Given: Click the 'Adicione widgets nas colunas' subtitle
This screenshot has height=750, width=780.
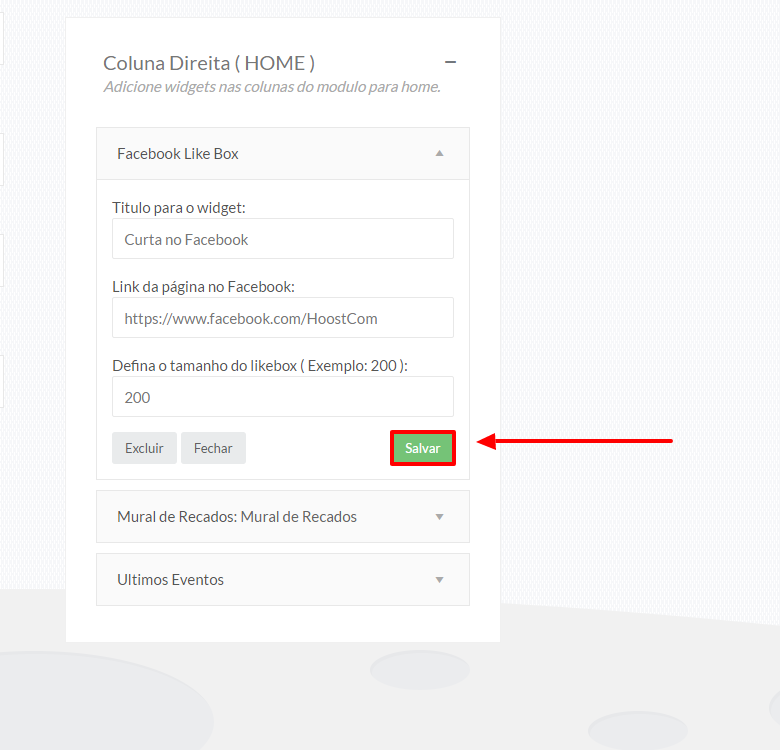Looking at the screenshot, I should [272, 87].
